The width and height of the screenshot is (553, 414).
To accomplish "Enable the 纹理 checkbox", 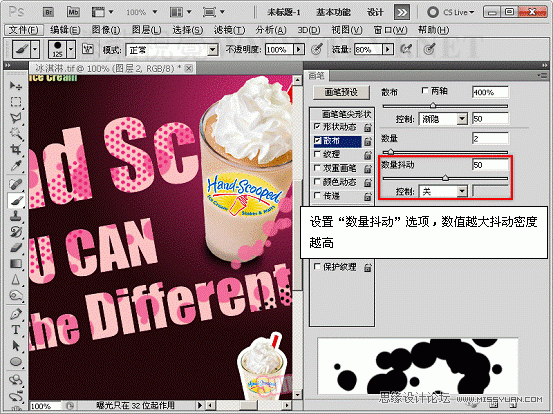I will (x=317, y=154).
